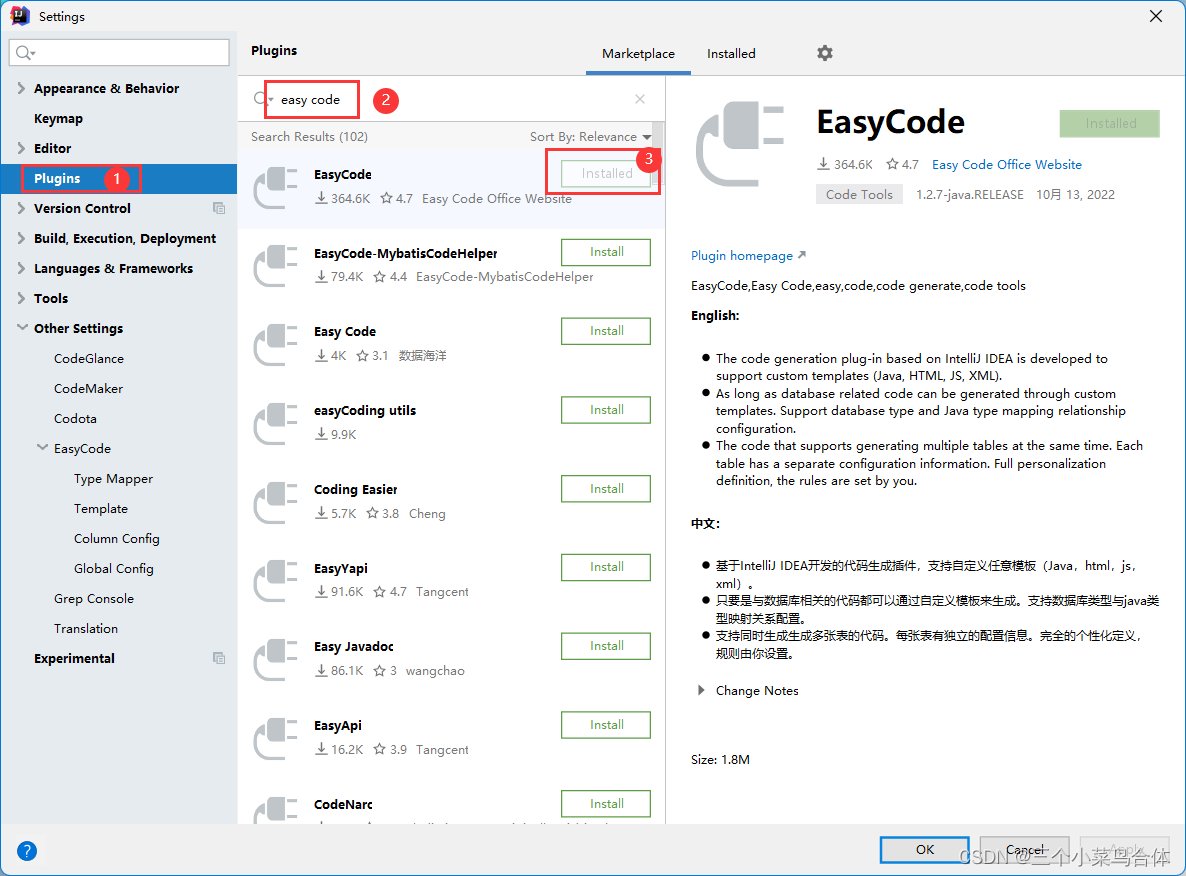Screen dimensions: 1186x876
Task: Install Coding Easier plugin
Action: click(x=606, y=489)
